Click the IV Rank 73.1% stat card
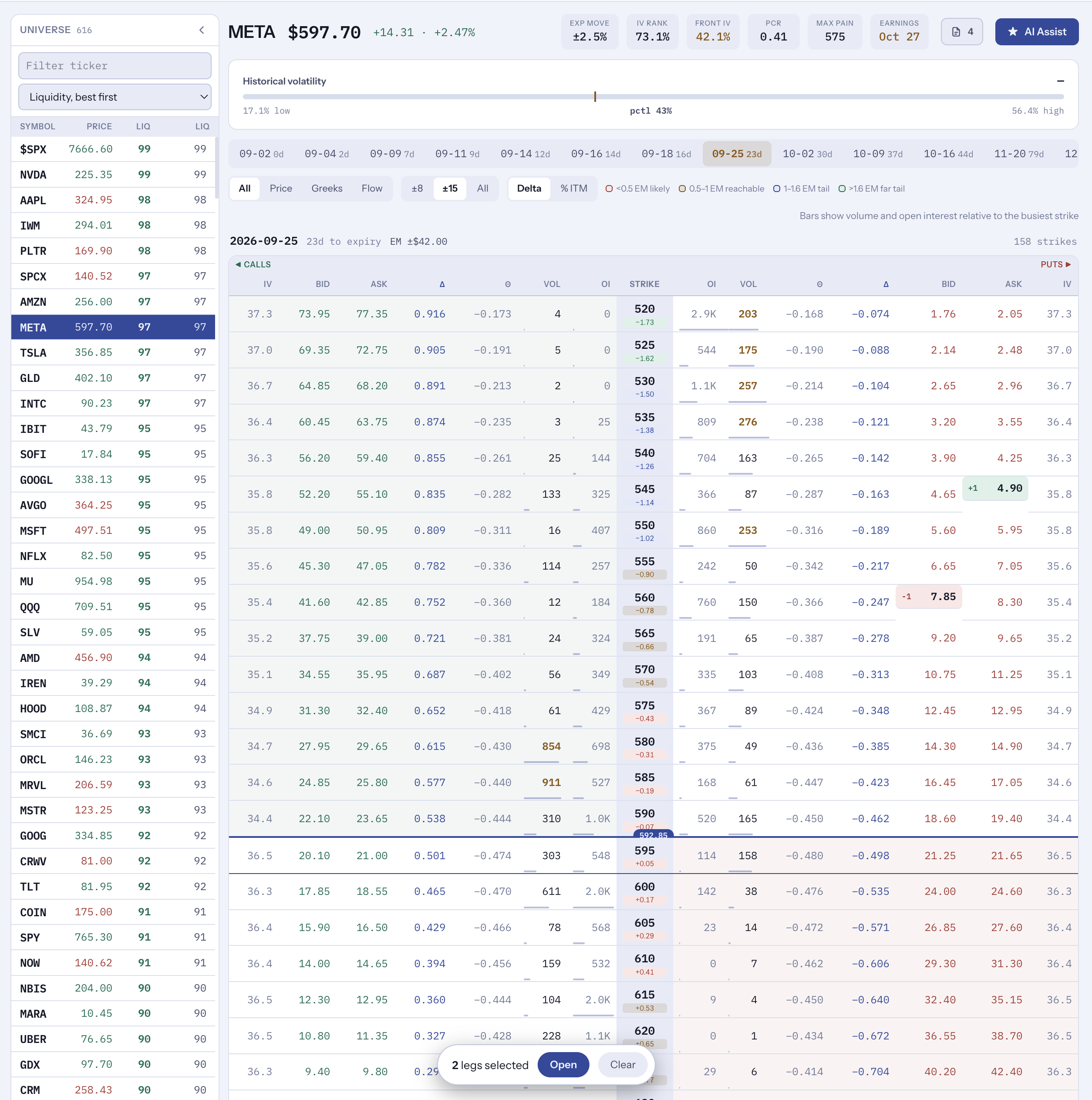This screenshot has width=1092, height=1100. click(x=652, y=32)
